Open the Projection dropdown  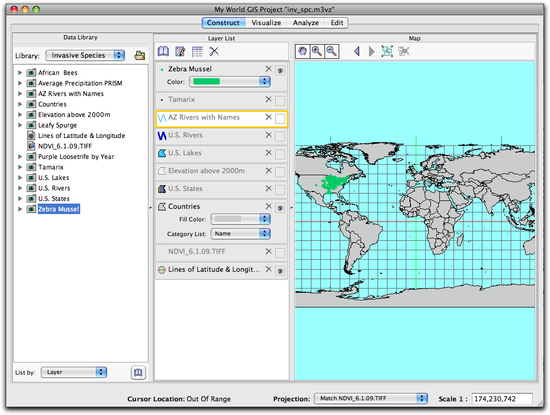(371, 399)
